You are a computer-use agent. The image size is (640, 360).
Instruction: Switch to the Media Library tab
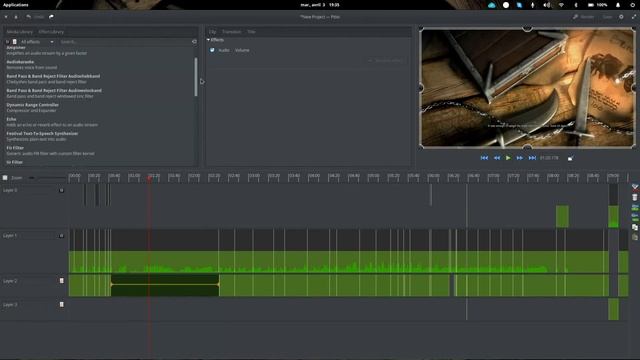coord(19,32)
